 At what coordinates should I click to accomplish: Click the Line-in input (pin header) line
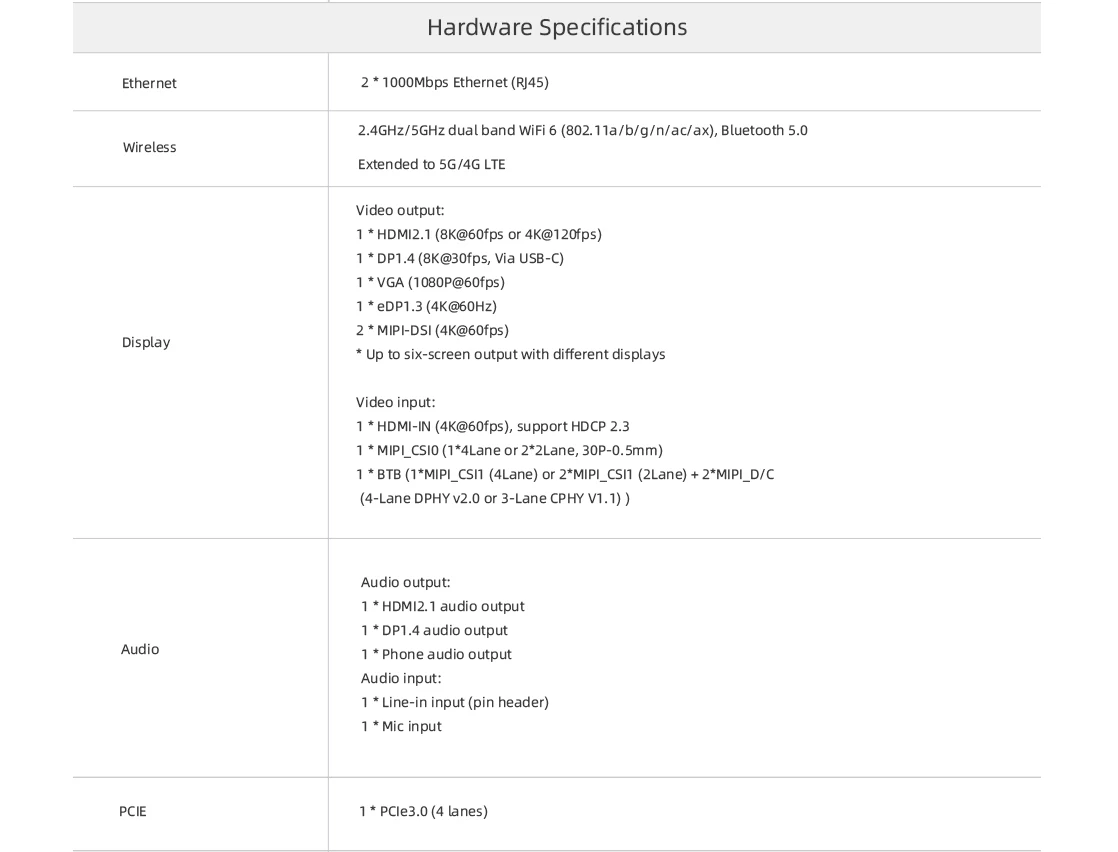[x=455, y=702]
